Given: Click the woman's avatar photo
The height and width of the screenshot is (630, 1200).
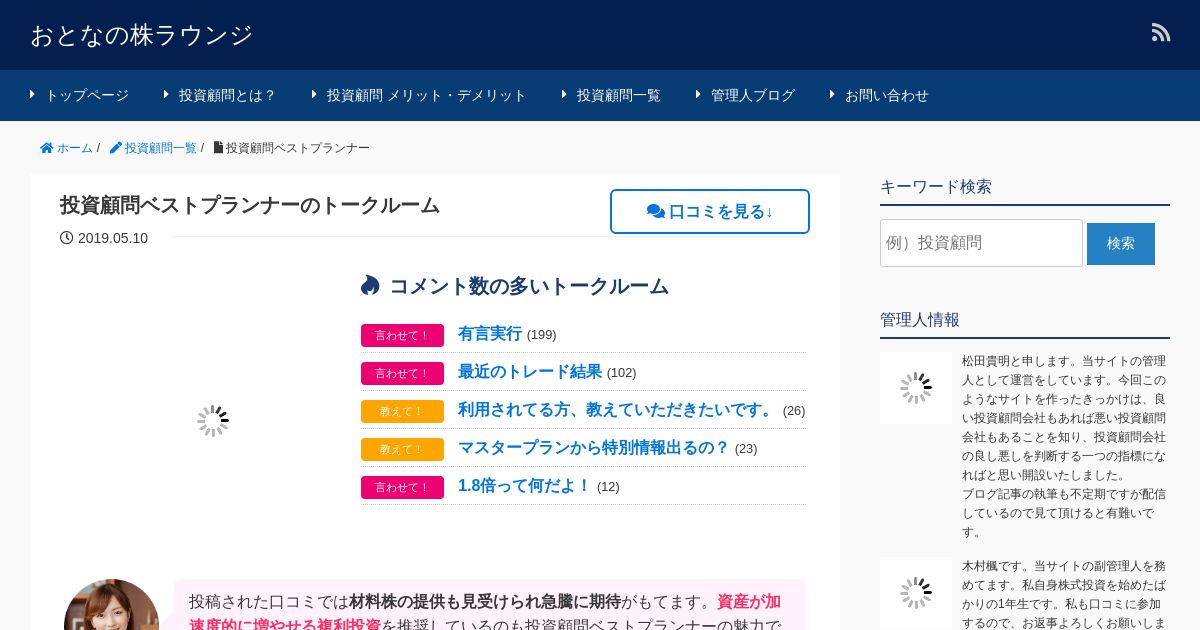Looking at the screenshot, I should coord(112,605).
